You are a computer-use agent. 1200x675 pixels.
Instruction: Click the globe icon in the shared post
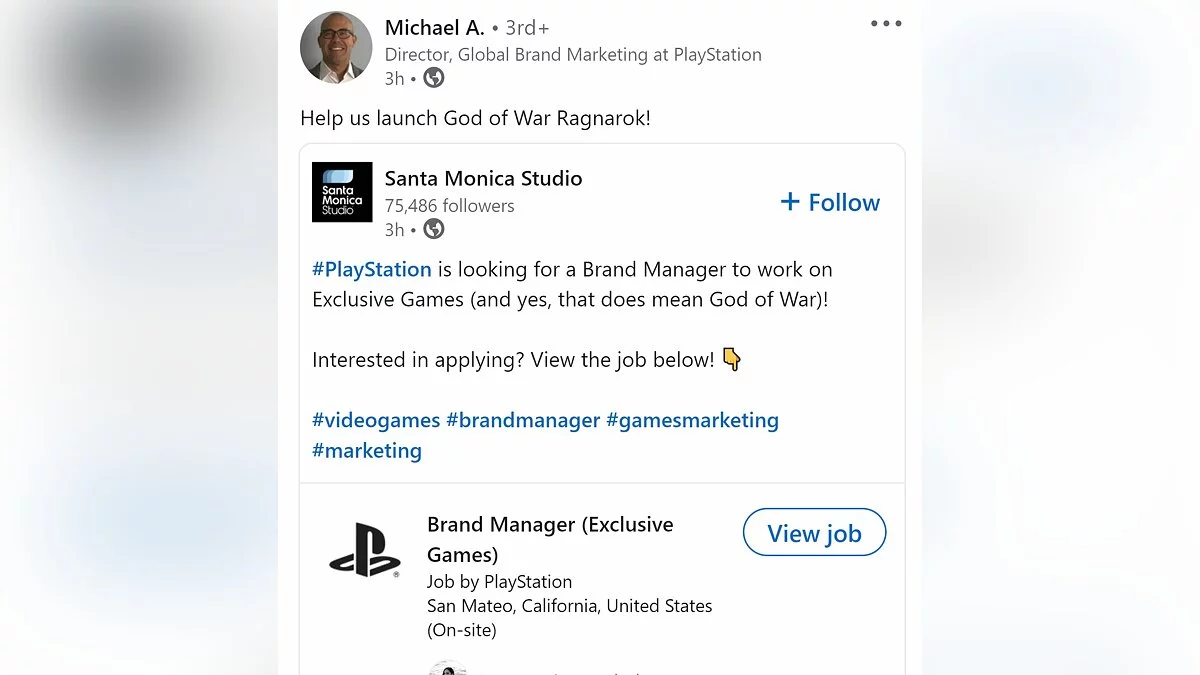coord(433,229)
